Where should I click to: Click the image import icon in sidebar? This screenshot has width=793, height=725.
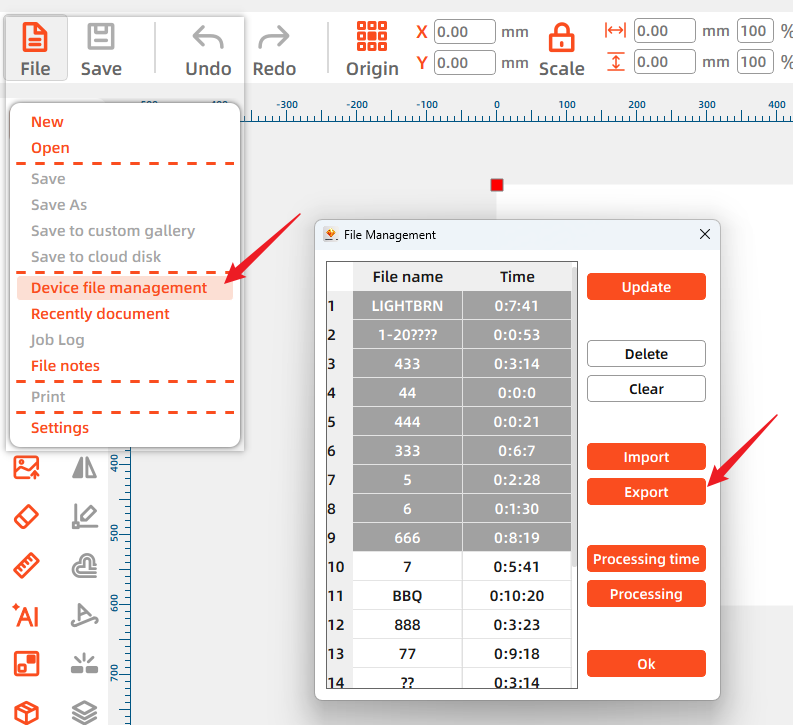(26, 467)
